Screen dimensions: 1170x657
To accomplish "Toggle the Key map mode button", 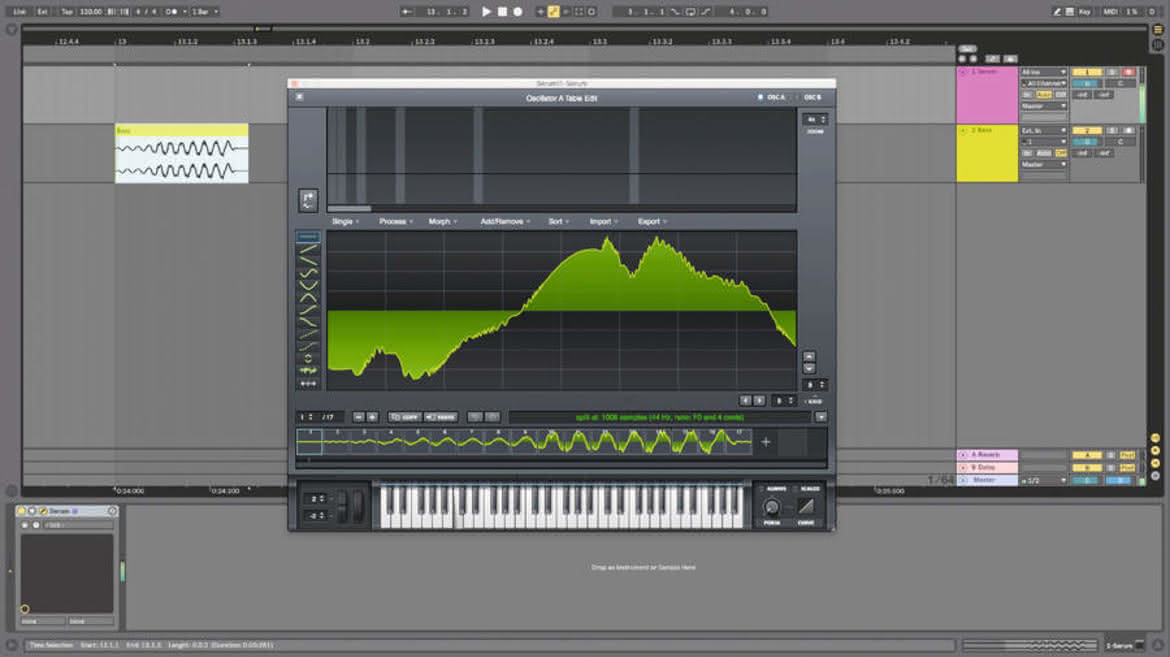I will (1084, 11).
